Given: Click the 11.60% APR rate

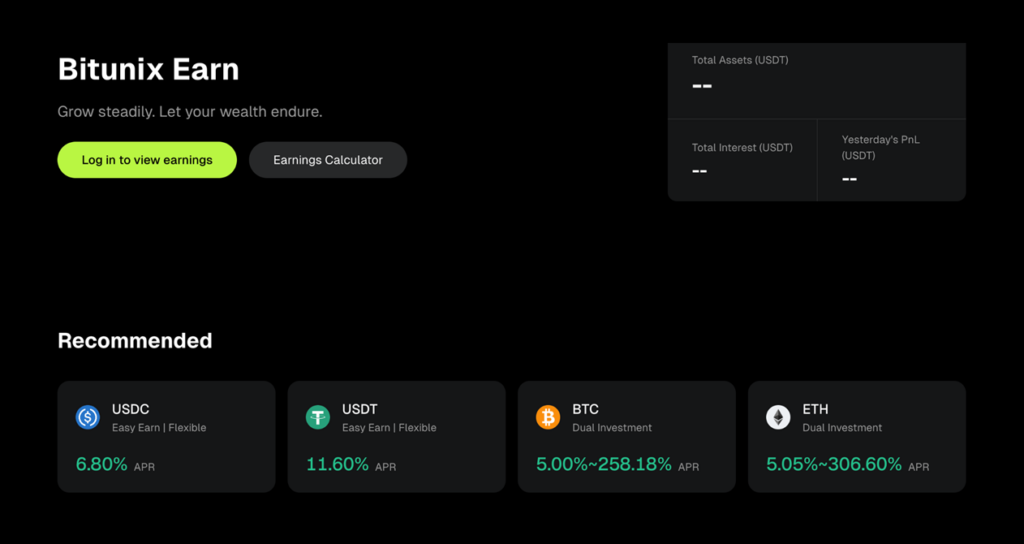Looking at the screenshot, I should [338, 464].
